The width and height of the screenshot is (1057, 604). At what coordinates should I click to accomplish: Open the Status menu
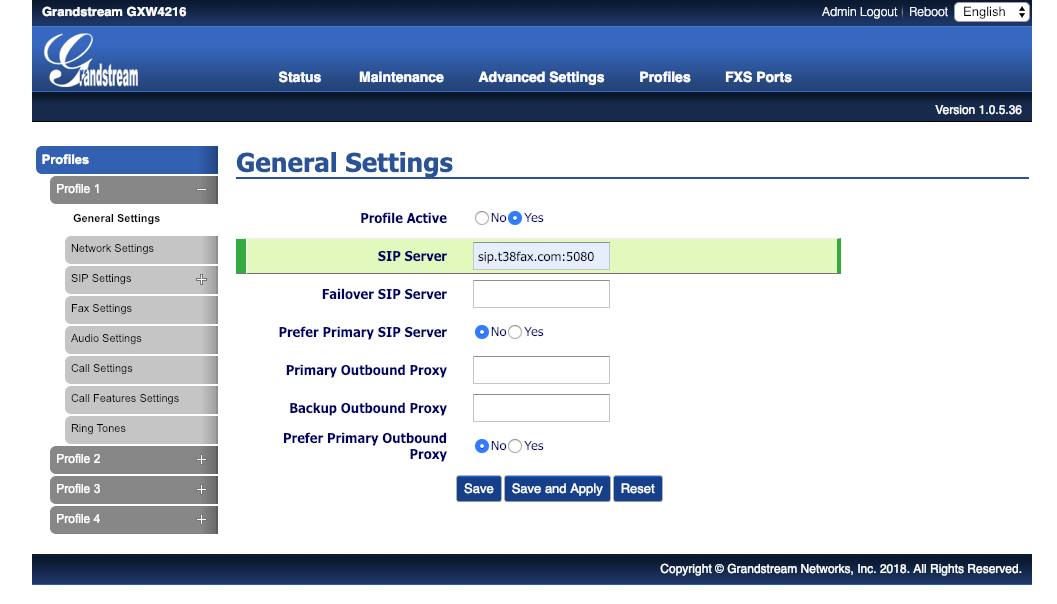click(x=299, y=78)
